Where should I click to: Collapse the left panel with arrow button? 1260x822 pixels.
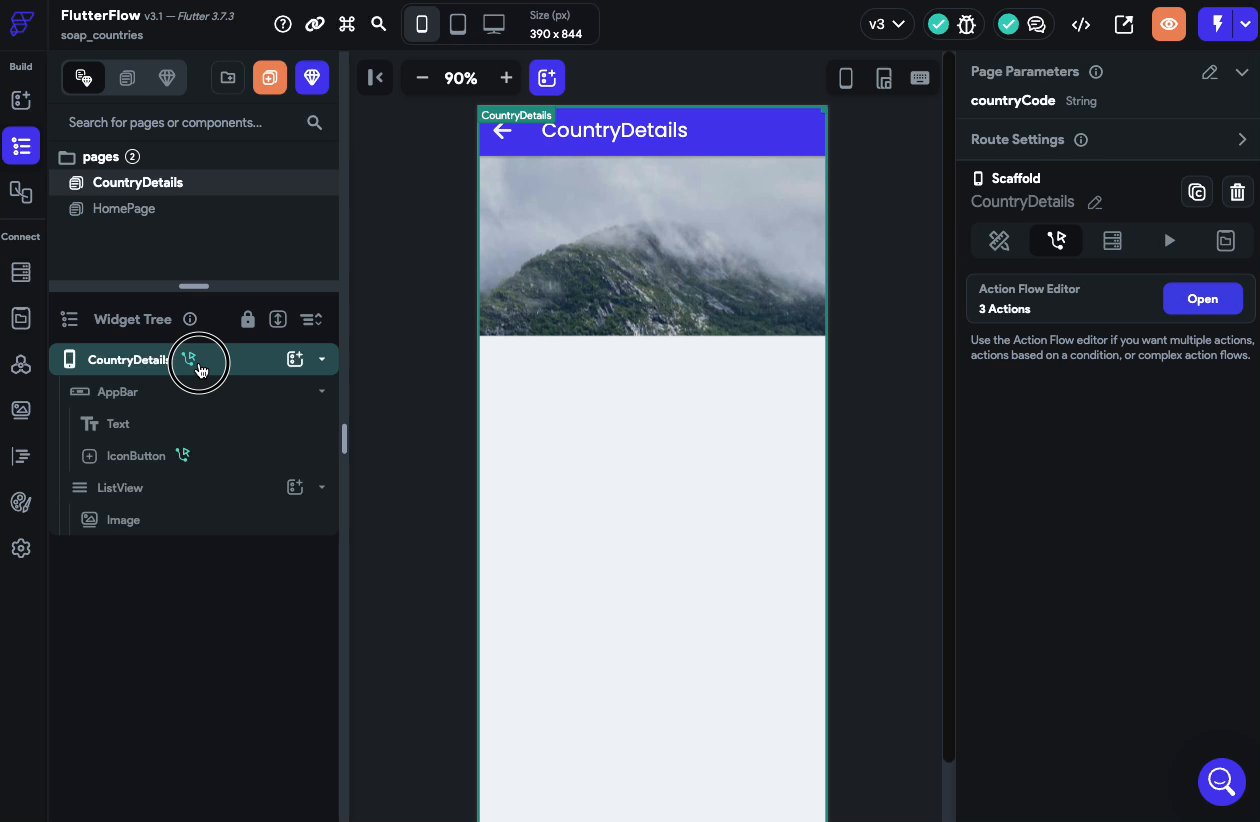pyautogui.click(x=375, y=78)
